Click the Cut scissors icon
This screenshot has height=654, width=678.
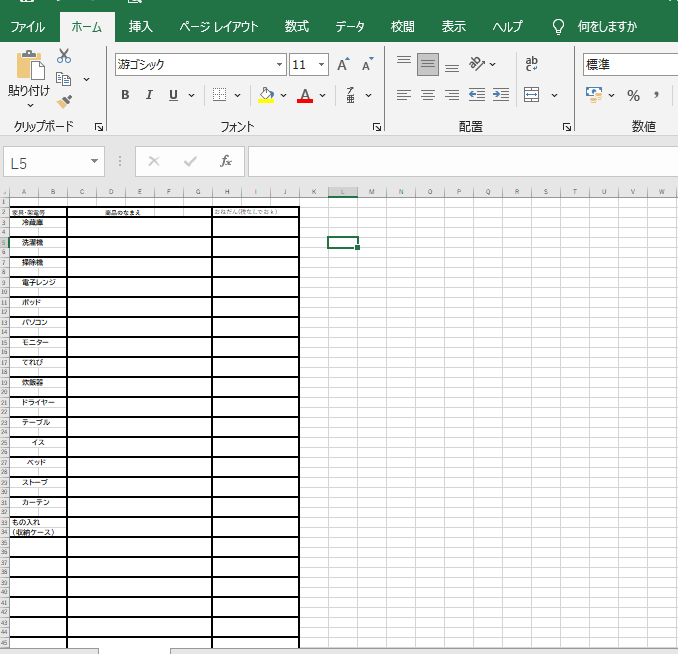pyautogui.click(x=64, y=56)
